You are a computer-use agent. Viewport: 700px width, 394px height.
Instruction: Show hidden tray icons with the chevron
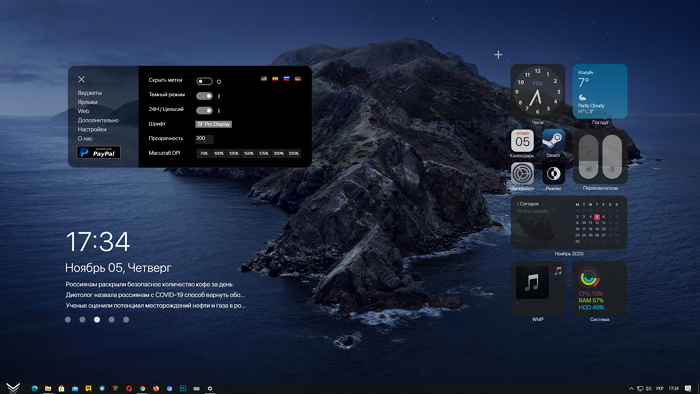[x=631, y=389]
